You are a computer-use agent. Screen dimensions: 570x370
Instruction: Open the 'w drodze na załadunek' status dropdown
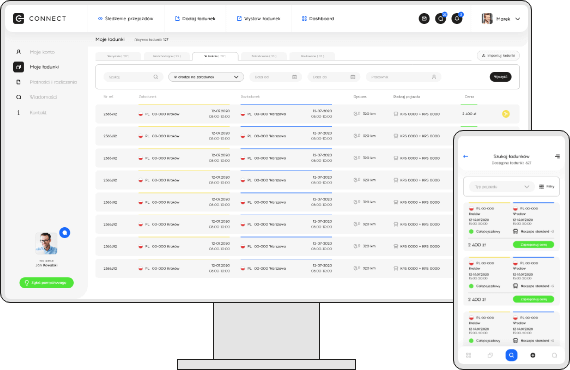pyautogui.click(x=206, y=77)
